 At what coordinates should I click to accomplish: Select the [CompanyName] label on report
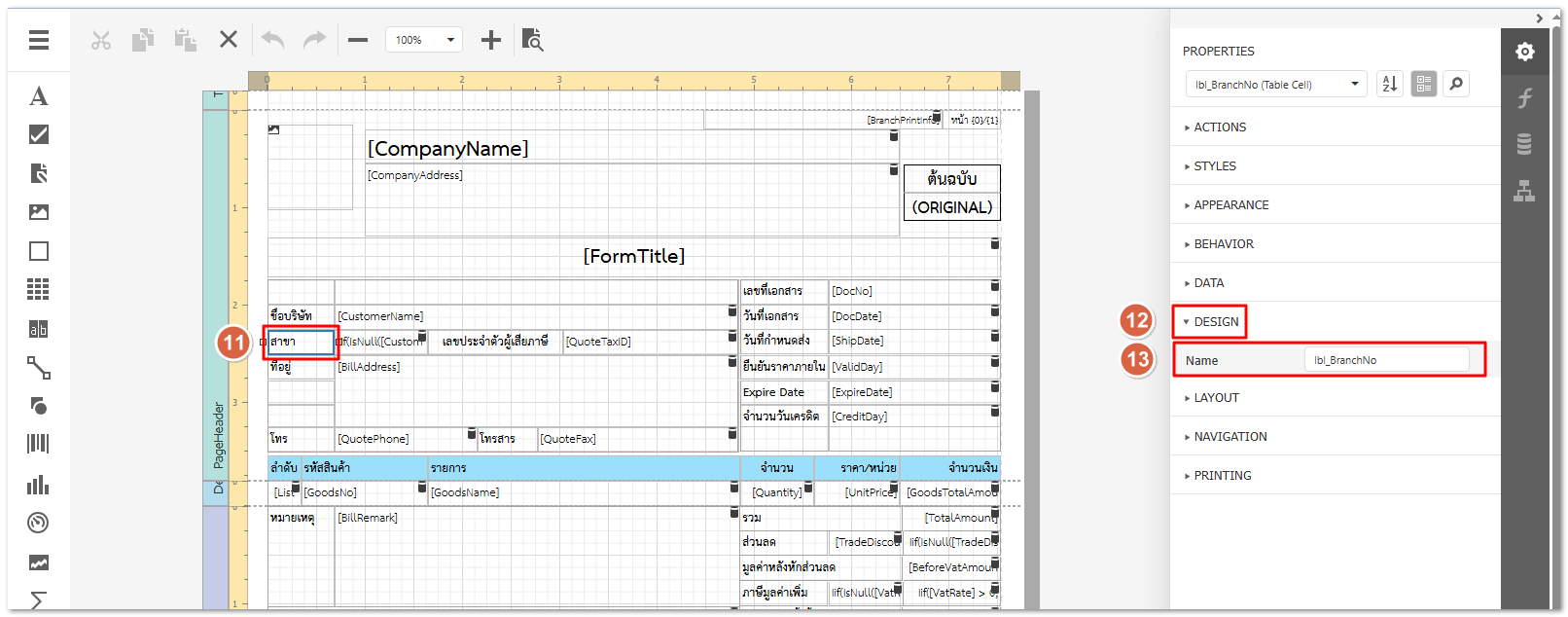click(x=448, y=149)
